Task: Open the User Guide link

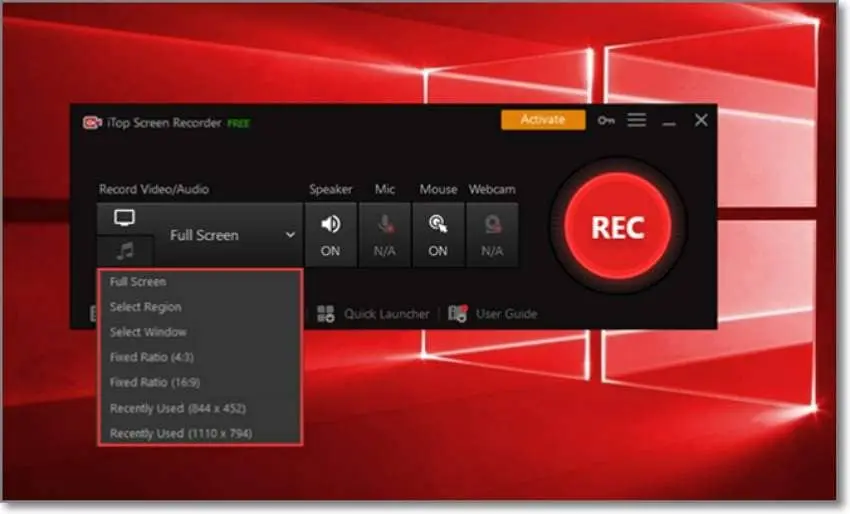Action: [506, 314]
